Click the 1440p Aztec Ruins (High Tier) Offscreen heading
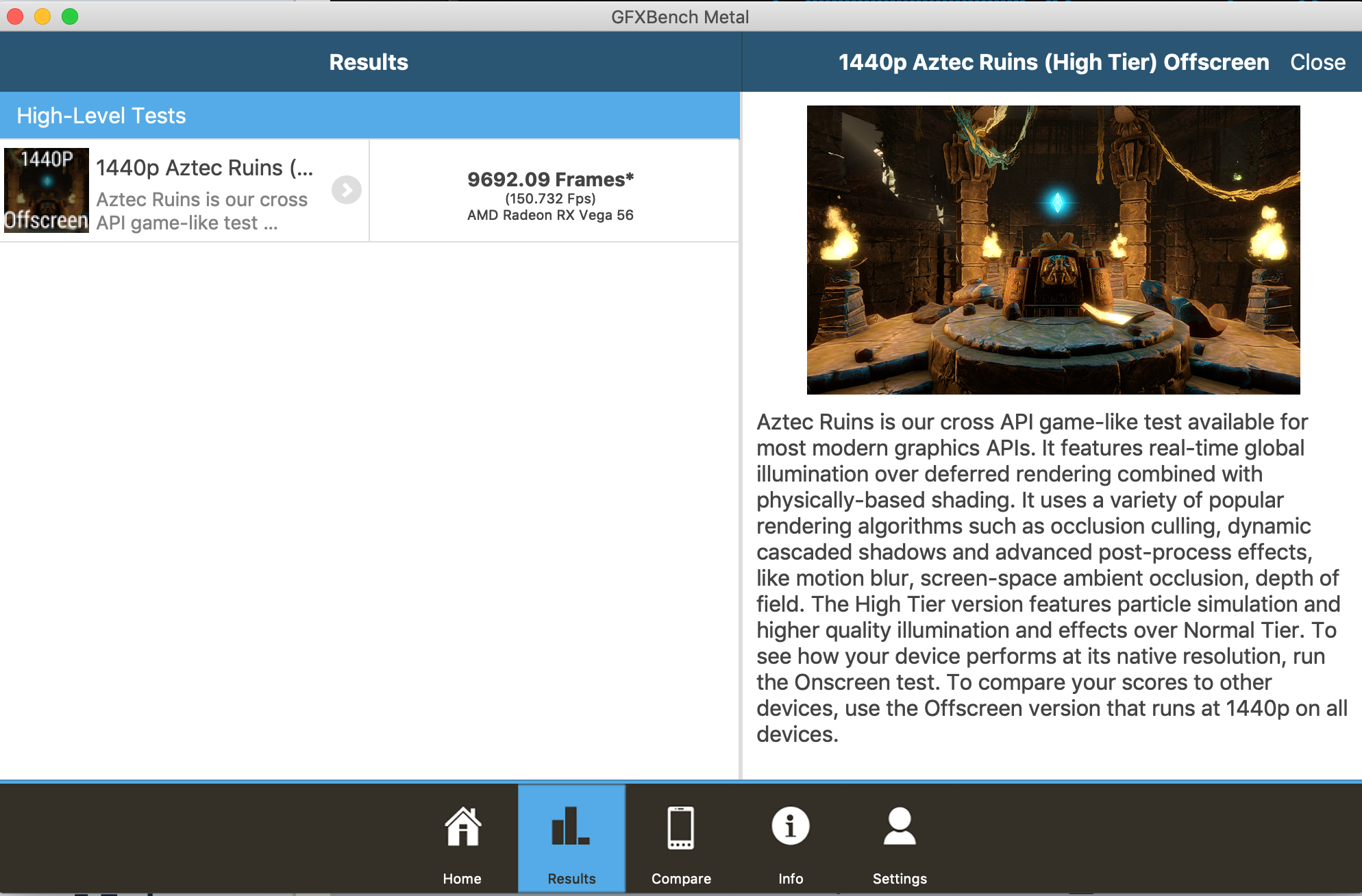 (1054, 62)
